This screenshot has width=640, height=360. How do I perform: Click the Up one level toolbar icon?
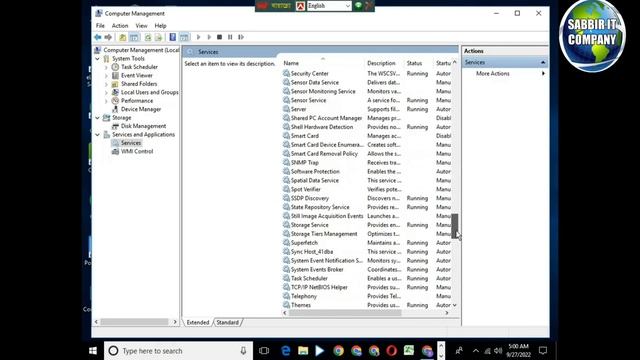pyautogui.click(x=122, y=37)
